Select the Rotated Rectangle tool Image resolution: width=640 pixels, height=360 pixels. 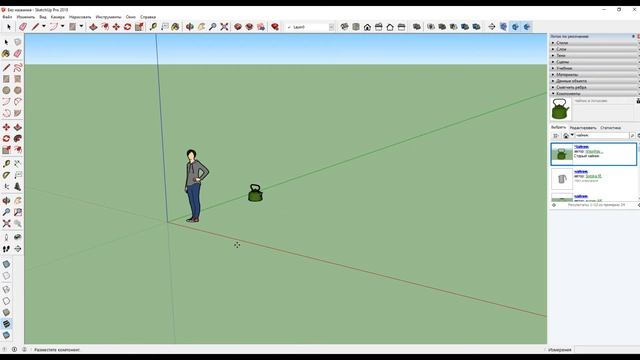18,79
